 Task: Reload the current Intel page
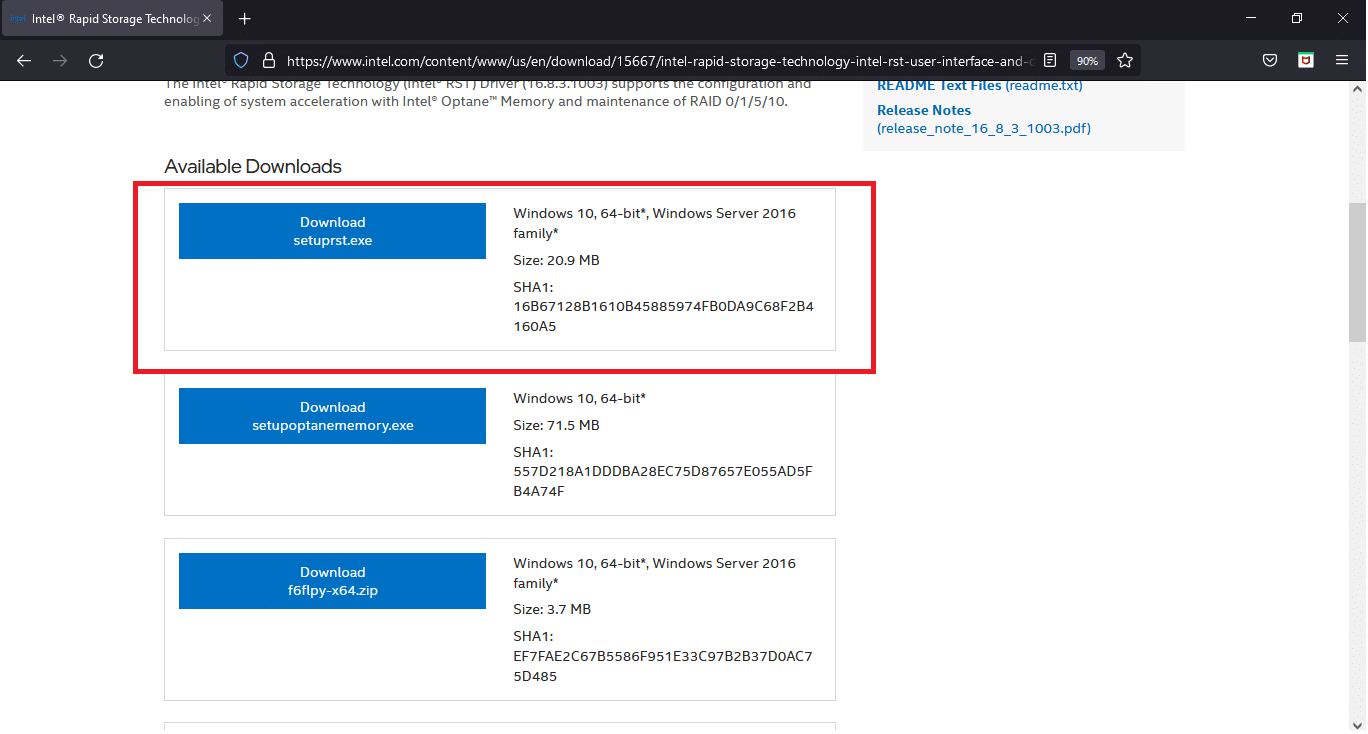pos(96,61)
